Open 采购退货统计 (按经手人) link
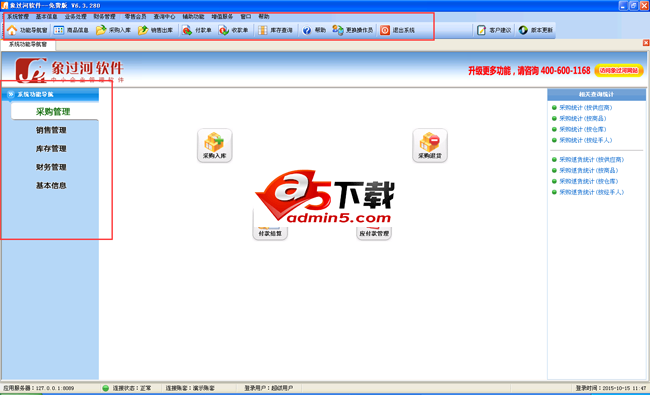The height and width of the screenshot is (395, 650). pyautogui.click(x=591, y=192)
